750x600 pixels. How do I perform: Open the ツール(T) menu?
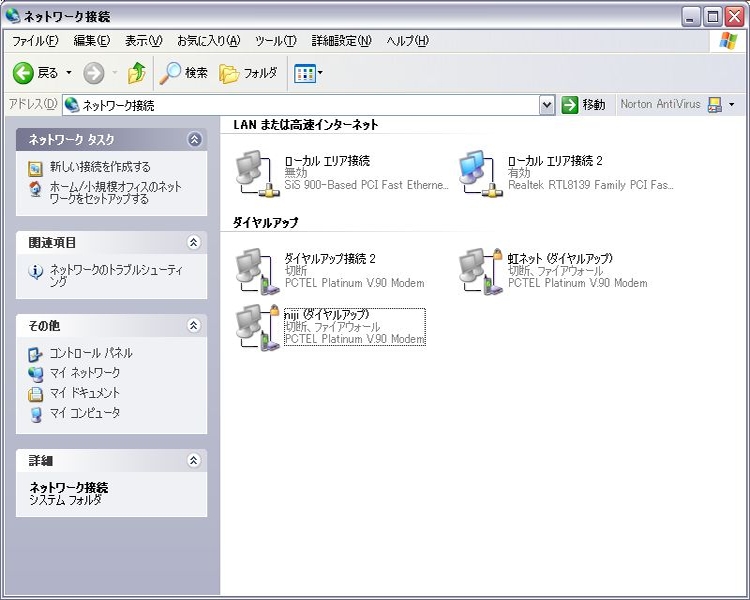pyautogui.click(x=276, y=41)
